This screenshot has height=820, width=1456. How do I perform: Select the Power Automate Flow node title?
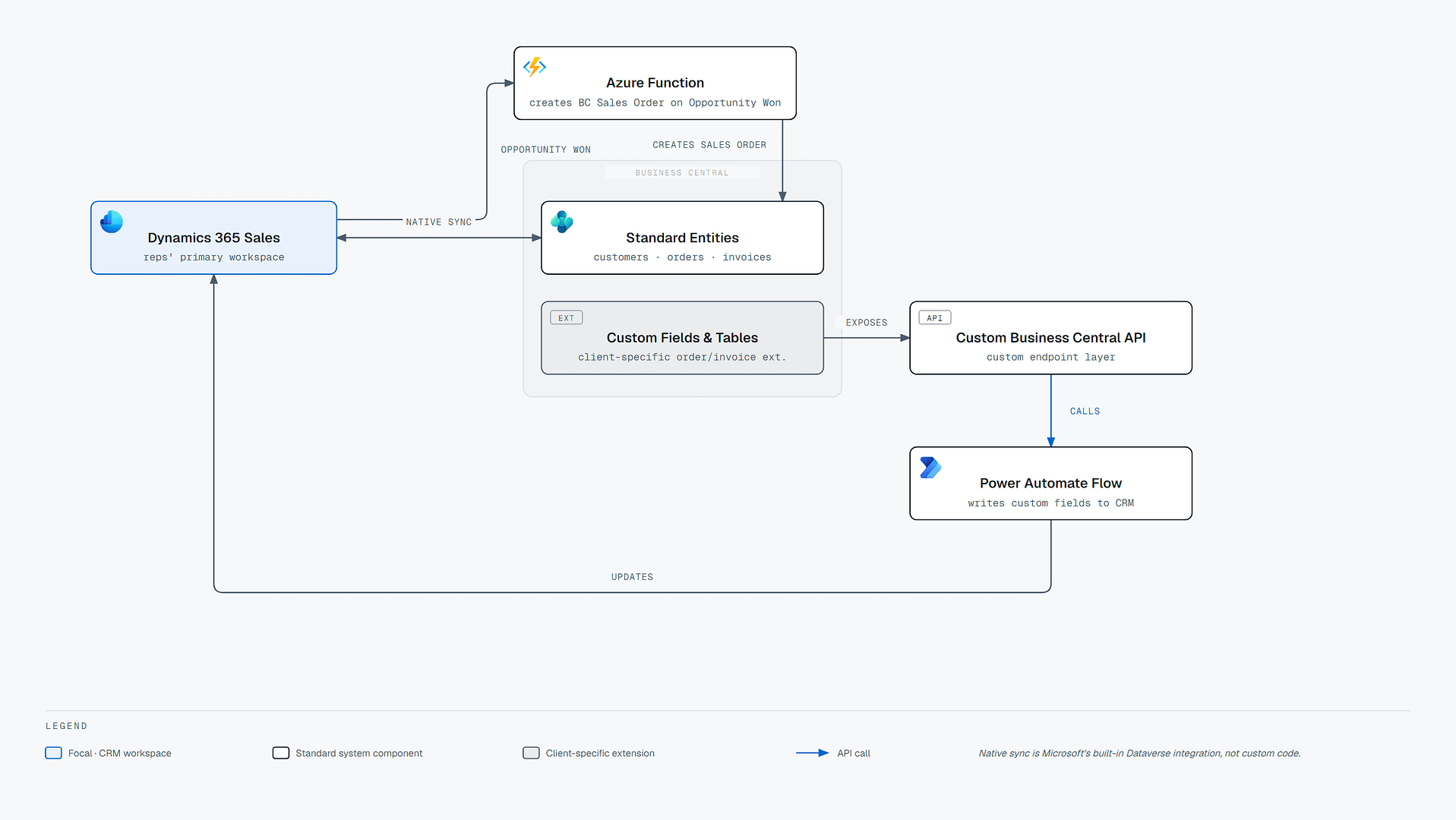click(1050, 484)
